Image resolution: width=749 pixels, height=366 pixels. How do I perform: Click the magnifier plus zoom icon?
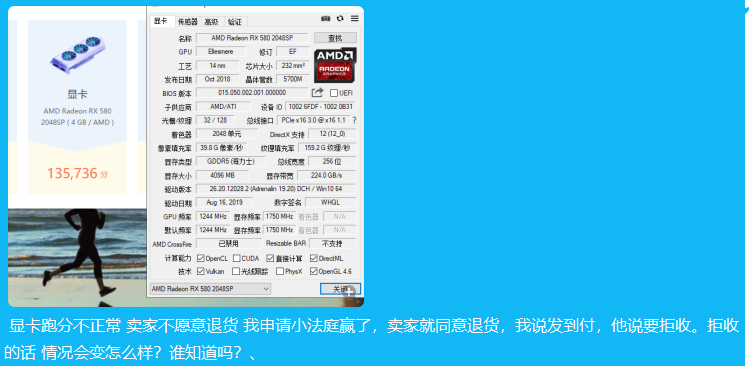[350, 291]
